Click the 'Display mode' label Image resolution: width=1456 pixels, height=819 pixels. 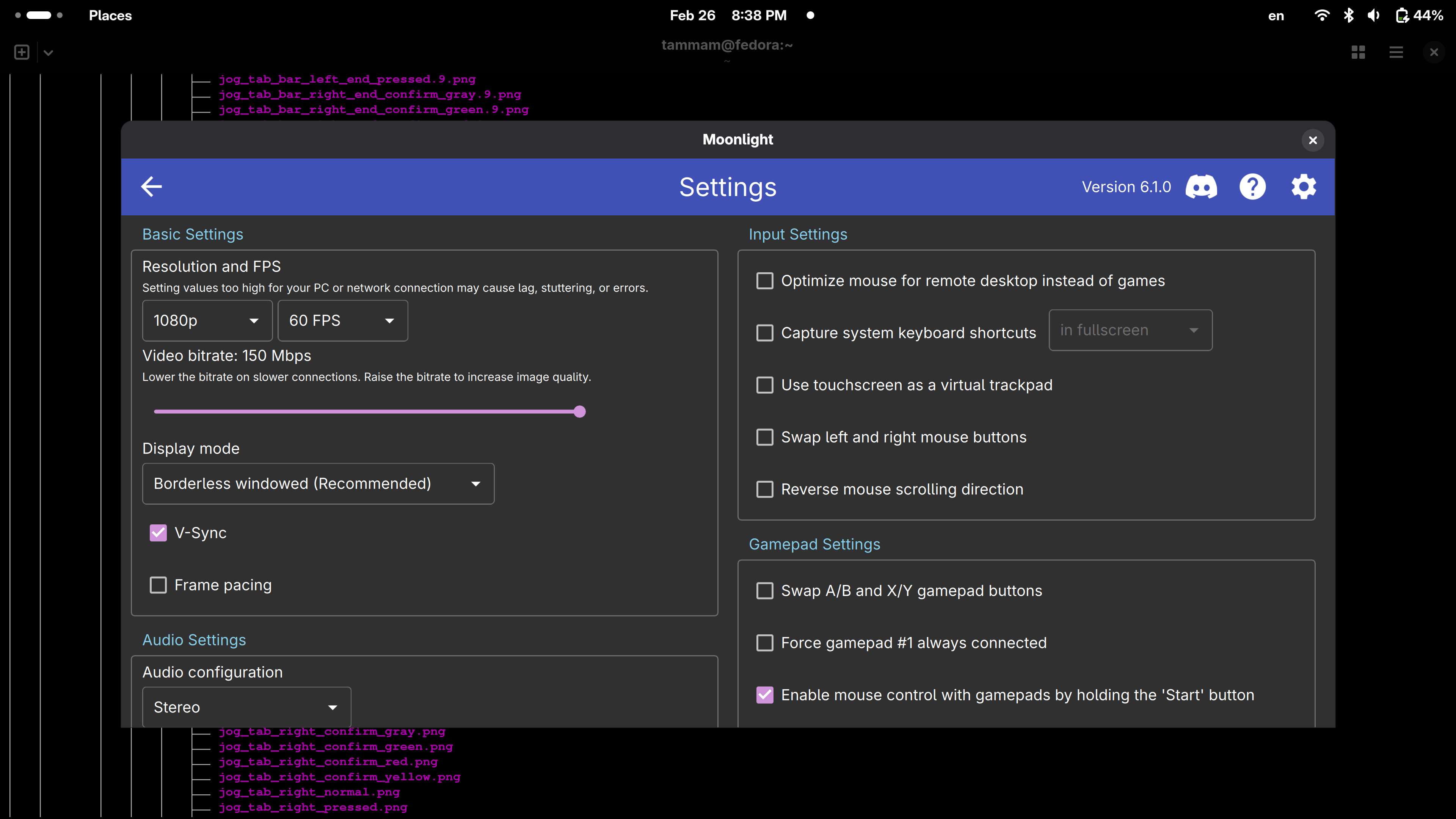tap(190, 448)
